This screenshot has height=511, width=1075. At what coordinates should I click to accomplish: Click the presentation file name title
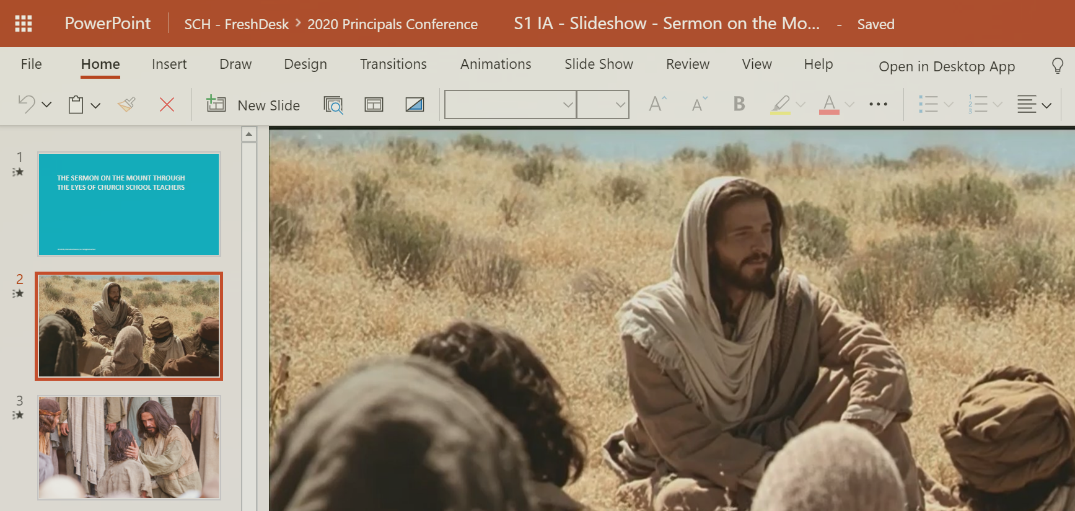pyautogui.click(x=667, y=23)
